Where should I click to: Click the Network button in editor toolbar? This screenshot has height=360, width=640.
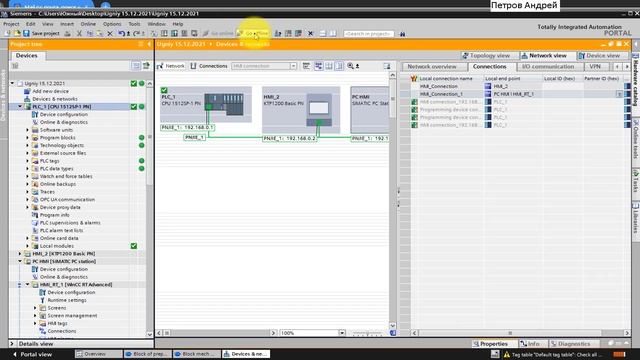(x=171, y=66)
